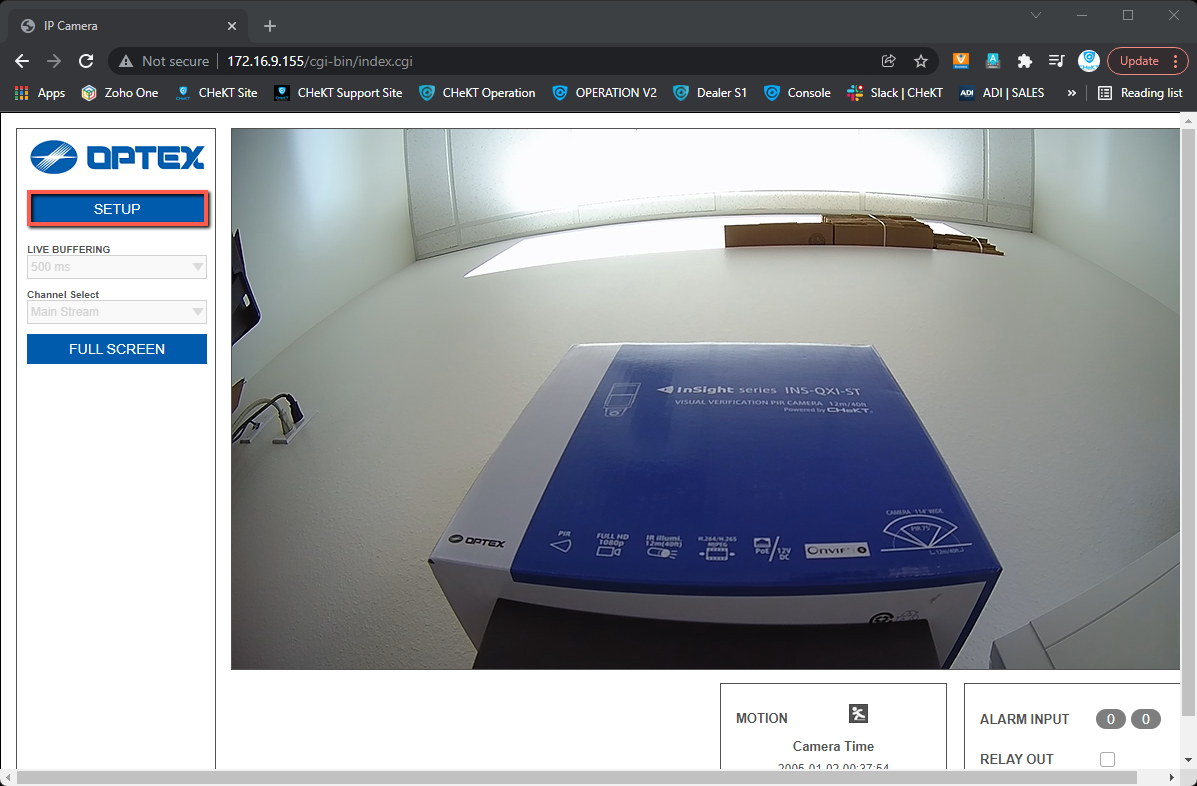Open the CHeKT Operation bookmark
This screenshot has height=786, width=1197.
pos(477,93)
